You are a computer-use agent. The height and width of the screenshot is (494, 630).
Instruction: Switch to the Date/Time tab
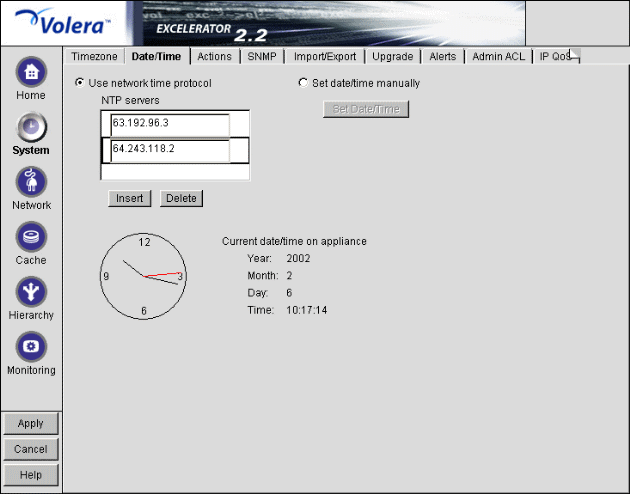pos(156,56)
